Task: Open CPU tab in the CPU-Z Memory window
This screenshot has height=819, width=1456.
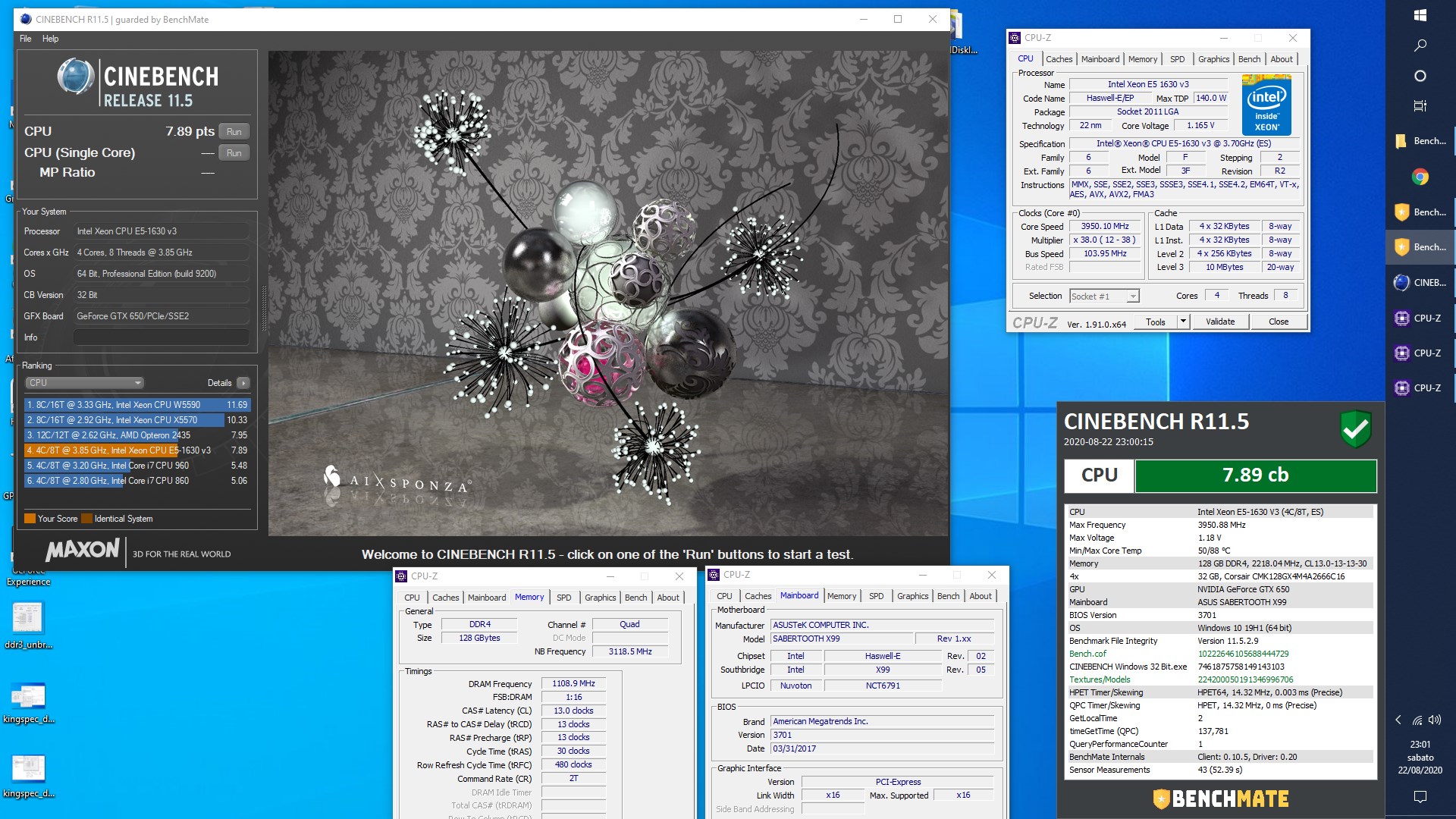Action: point(412,598)
